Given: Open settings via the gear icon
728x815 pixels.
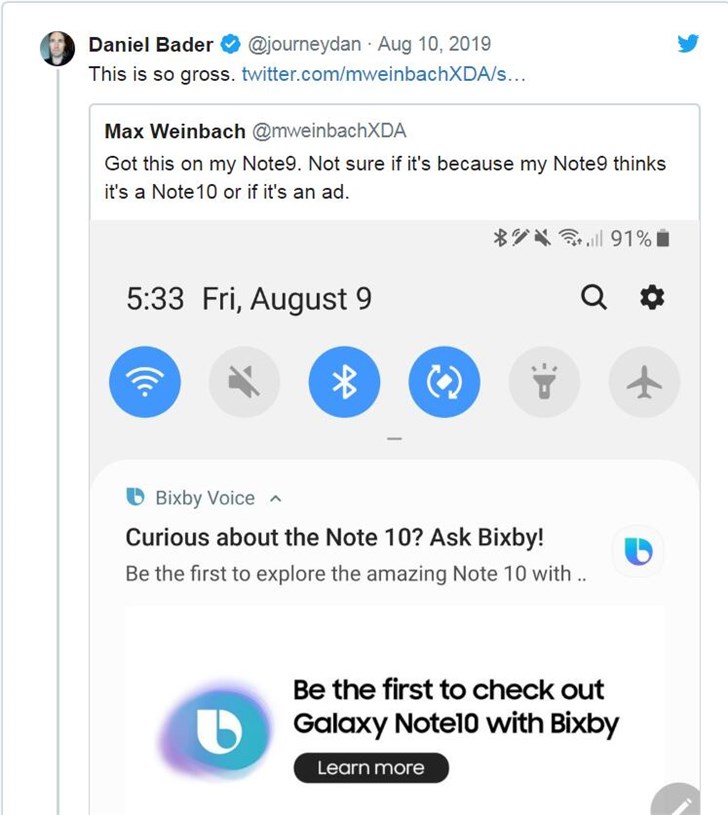Looking at the screenshot, I should coord(652,297).
